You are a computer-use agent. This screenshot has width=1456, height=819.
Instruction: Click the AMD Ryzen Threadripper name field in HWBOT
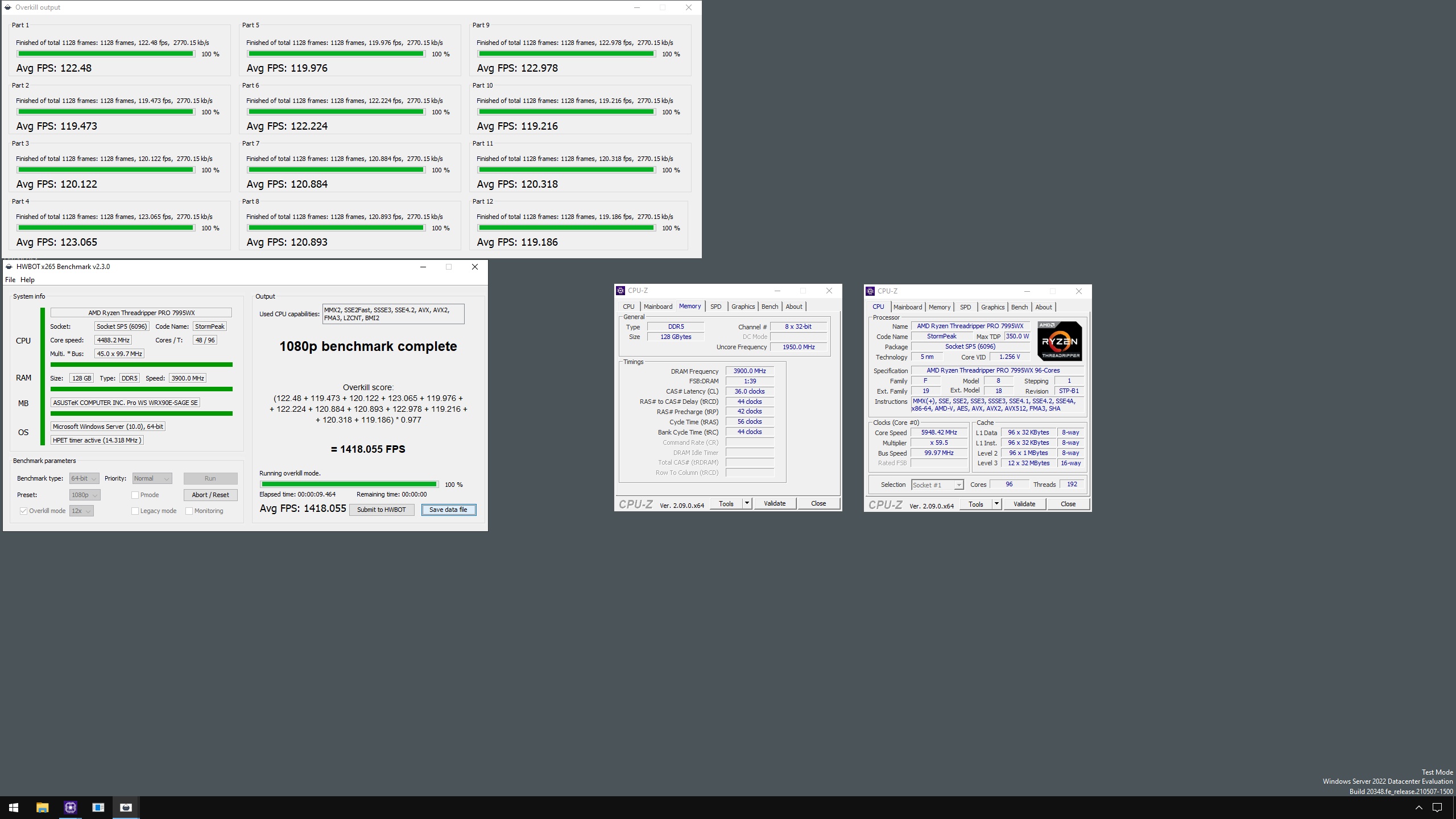click(x=141, y=313)
